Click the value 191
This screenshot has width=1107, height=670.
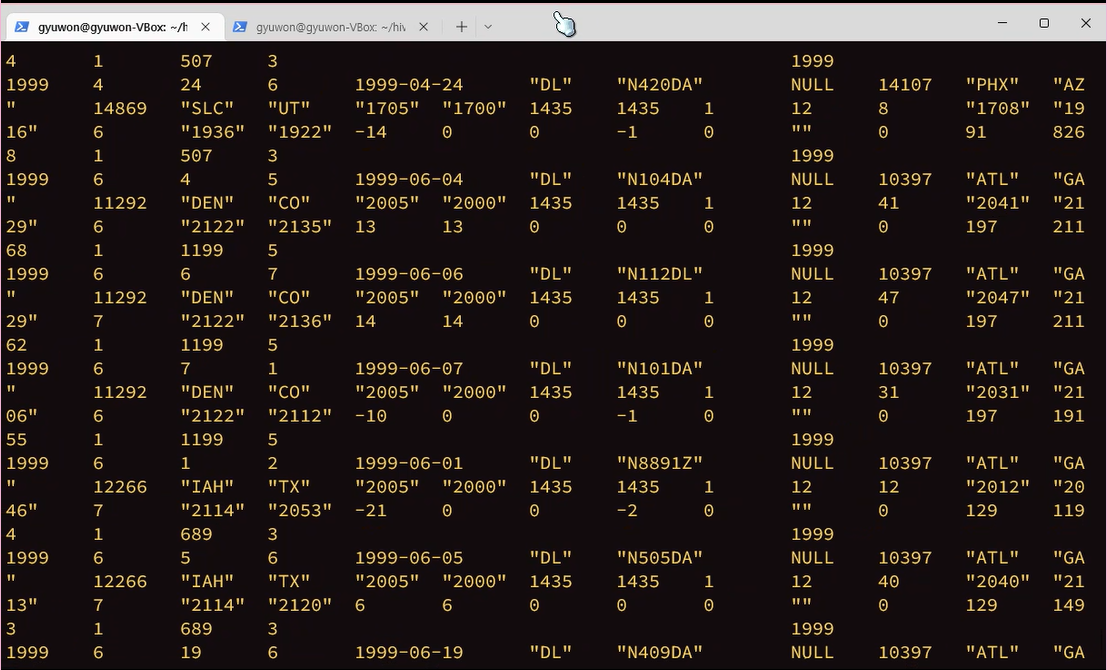tap(1068, 416)
